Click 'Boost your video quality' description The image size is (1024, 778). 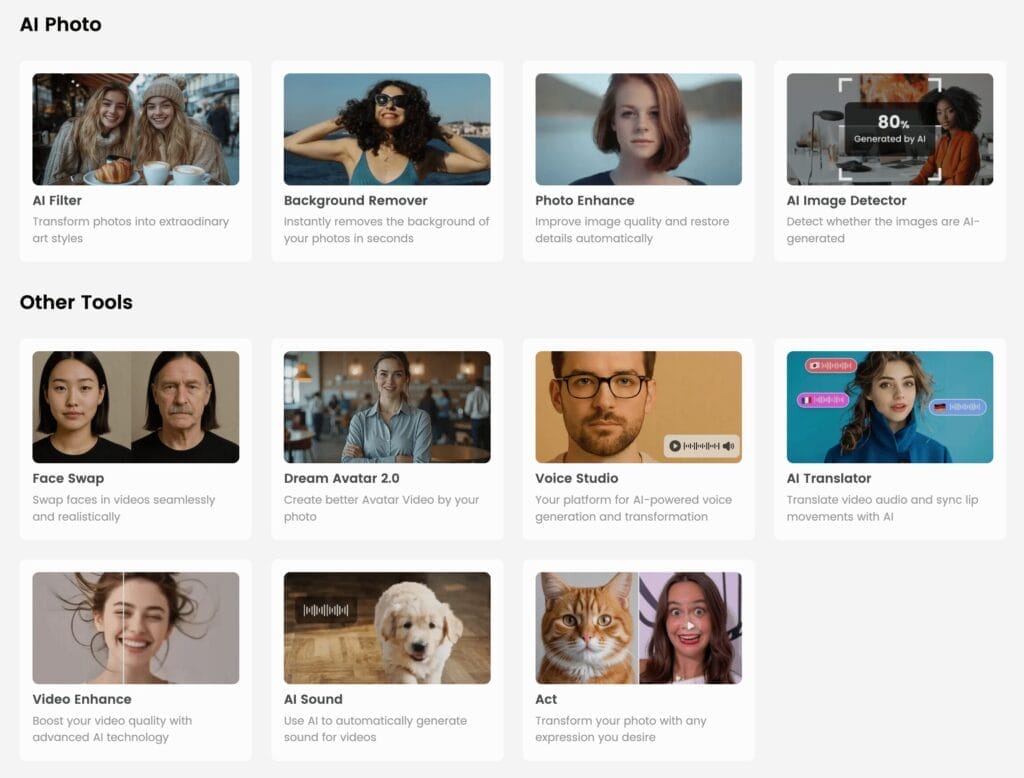pyautogui.click(x=112, y=729)
